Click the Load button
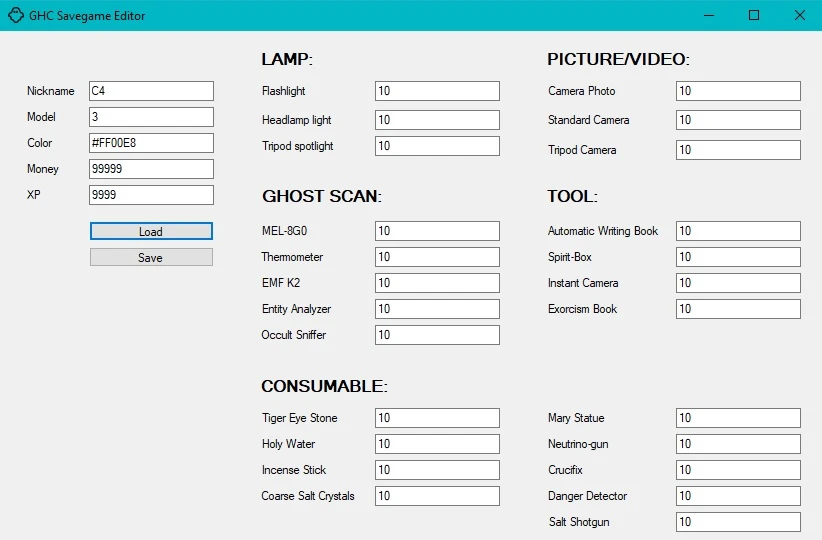Image resolution: width=822 pixels, height=540 pixels. 151,231
